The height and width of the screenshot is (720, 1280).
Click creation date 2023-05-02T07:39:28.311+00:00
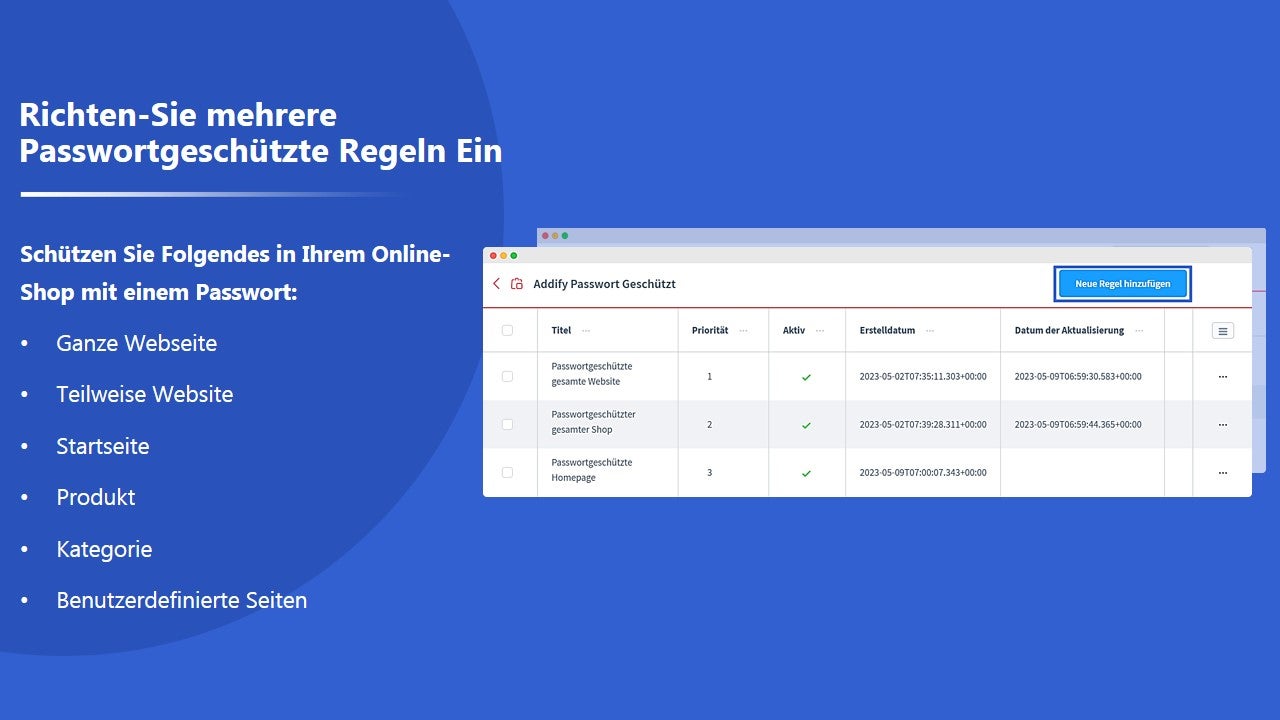coord(923,425)
